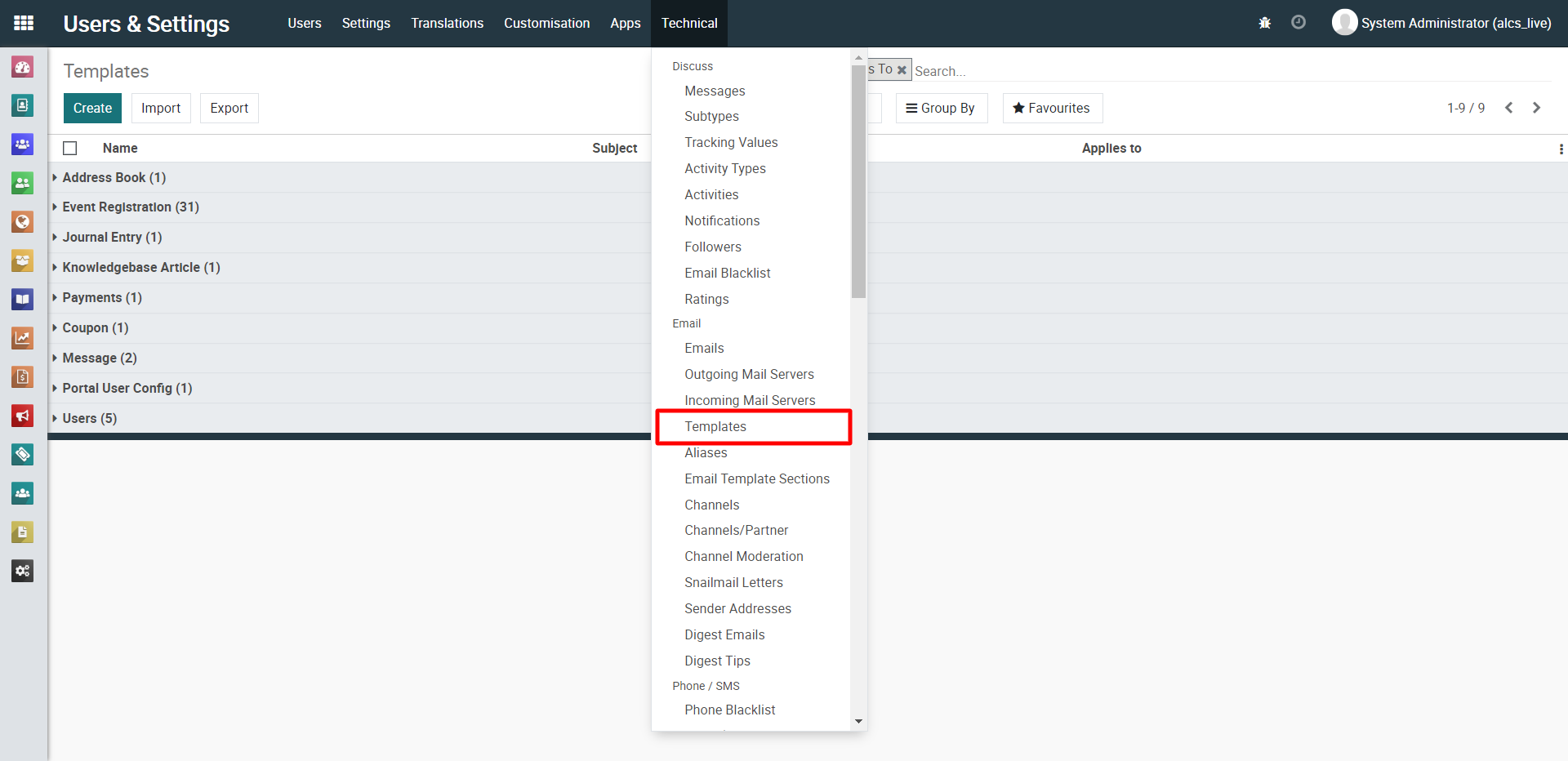Click the Create button

[92, 108]
